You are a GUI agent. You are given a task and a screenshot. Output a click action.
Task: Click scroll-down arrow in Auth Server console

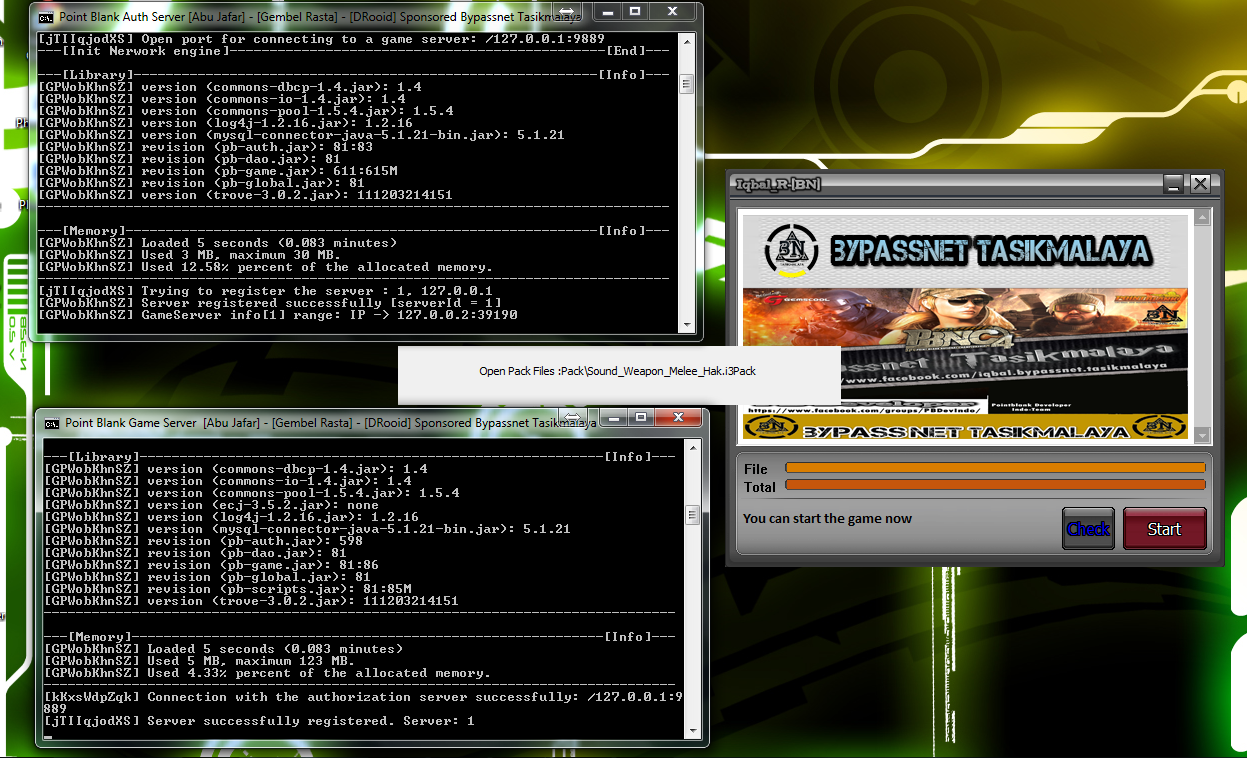tap(686, 325)
